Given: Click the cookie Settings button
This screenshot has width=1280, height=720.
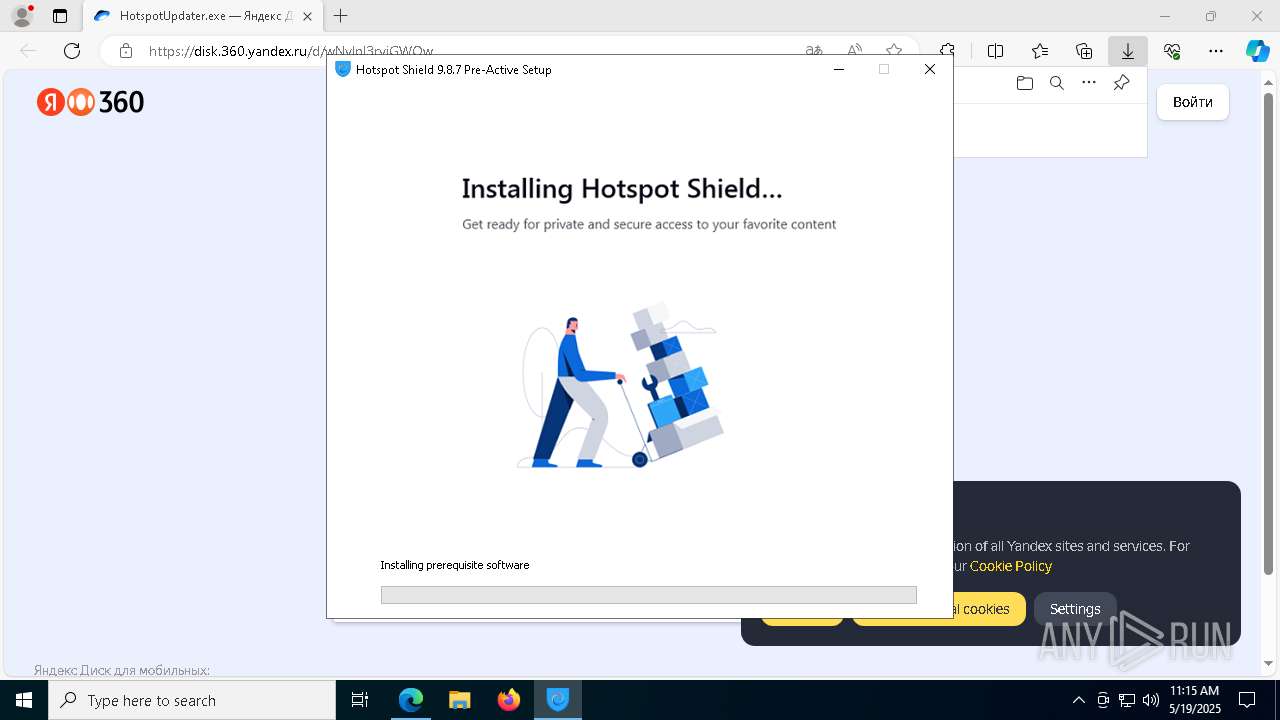Looking at the screenshot, I should pos(1075,609).
